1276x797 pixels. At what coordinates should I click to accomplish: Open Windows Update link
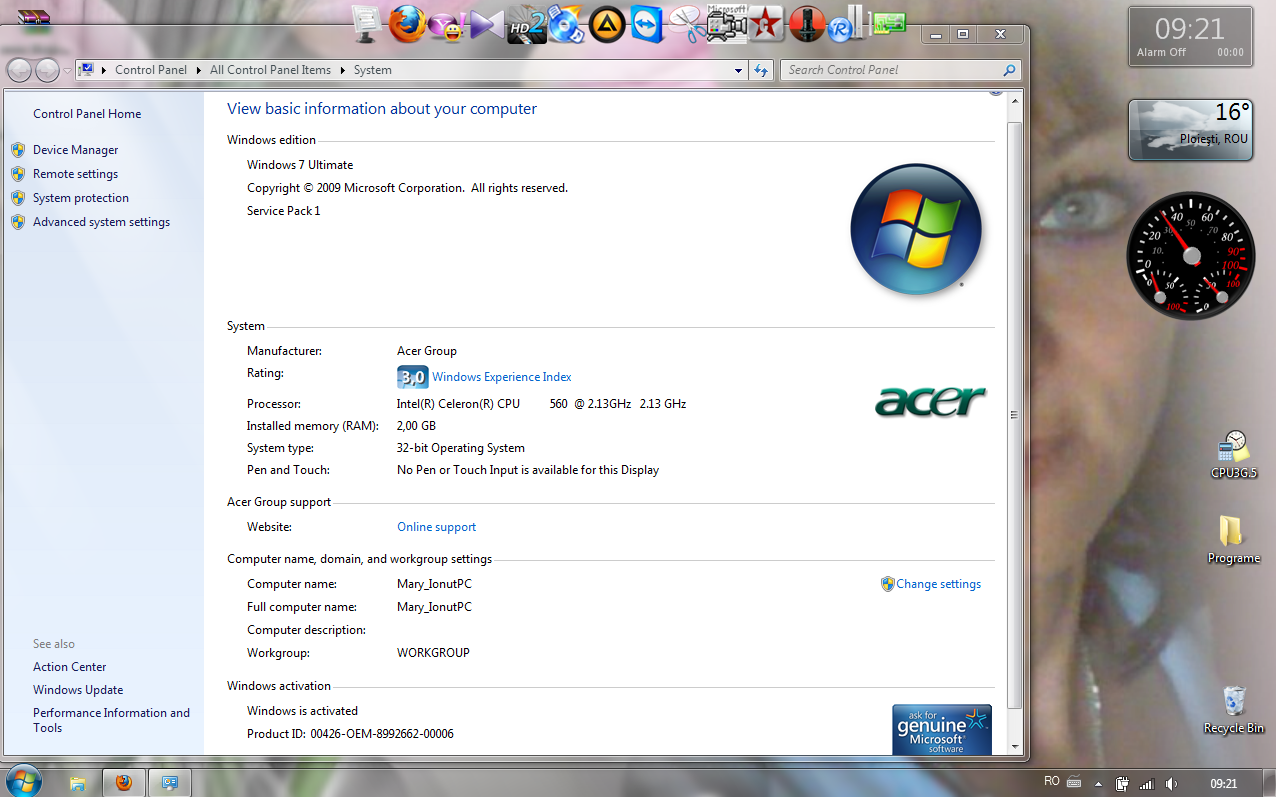point(78,690)
